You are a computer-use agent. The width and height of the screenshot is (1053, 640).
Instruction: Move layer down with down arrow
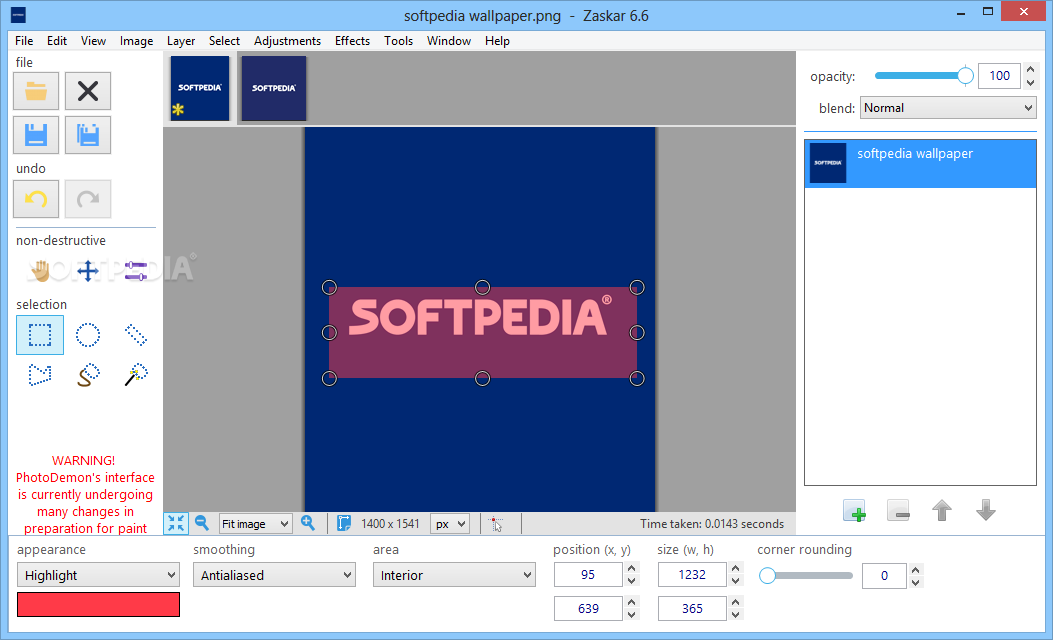[986, 510]
